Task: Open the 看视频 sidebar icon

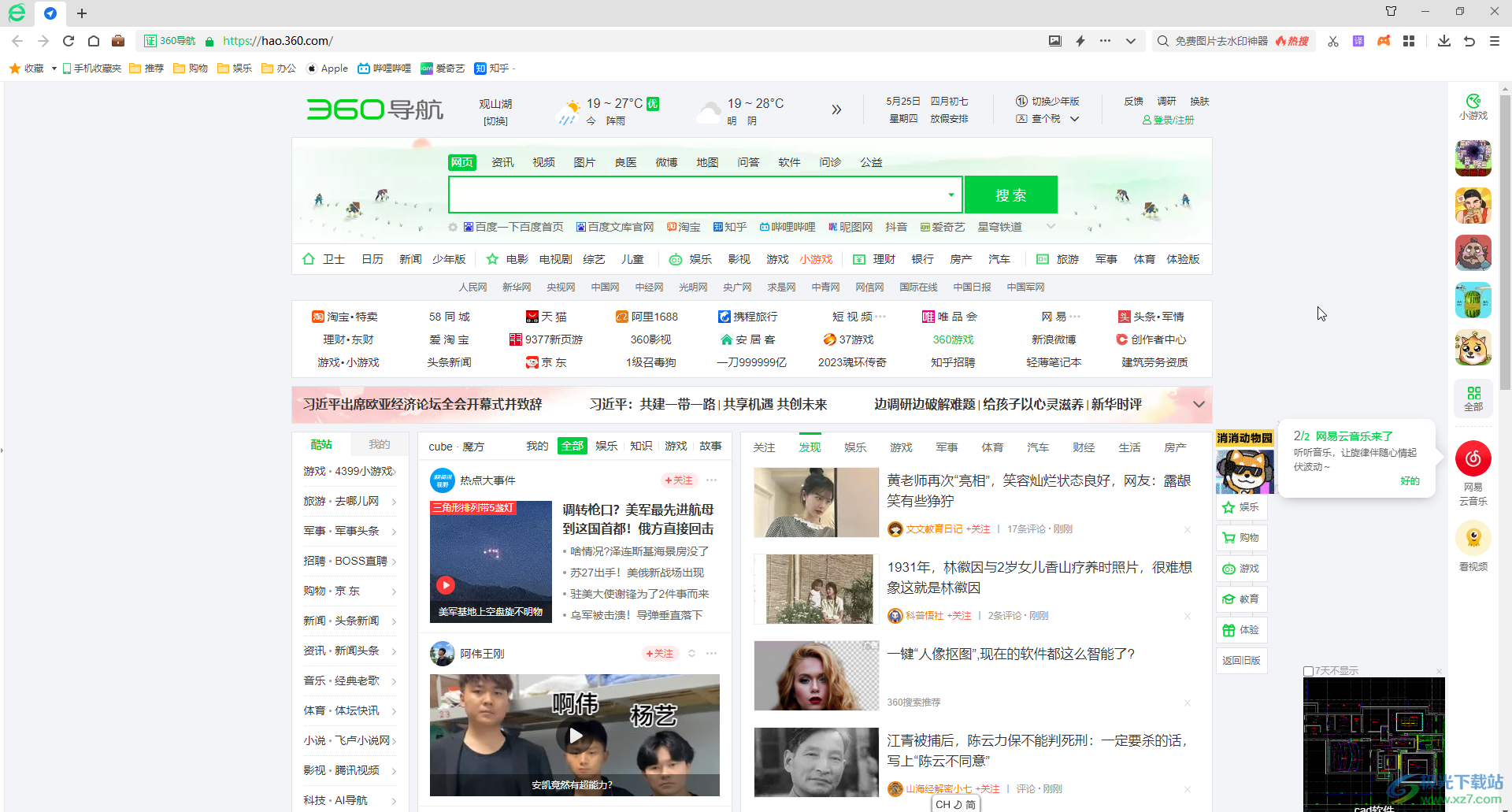Action: [1473, 538]
